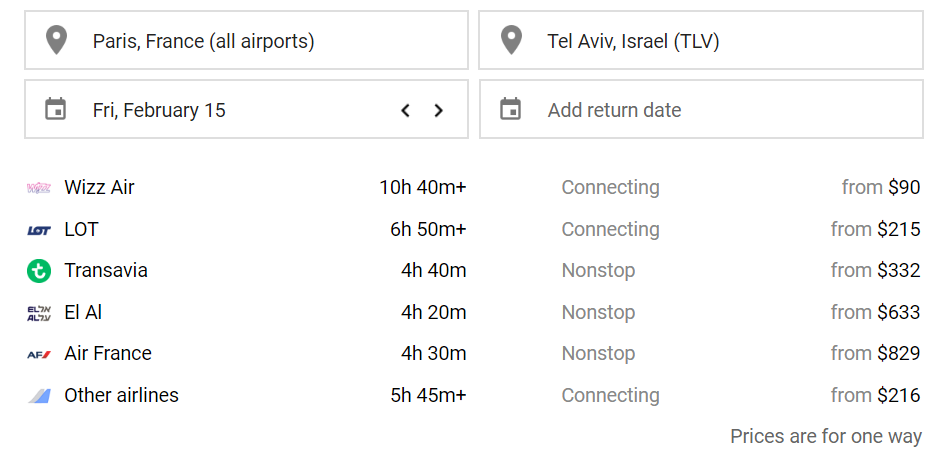Viewport: 944px width, 466px height.
Task: Click the Air France logo
Action: (39, 354)
